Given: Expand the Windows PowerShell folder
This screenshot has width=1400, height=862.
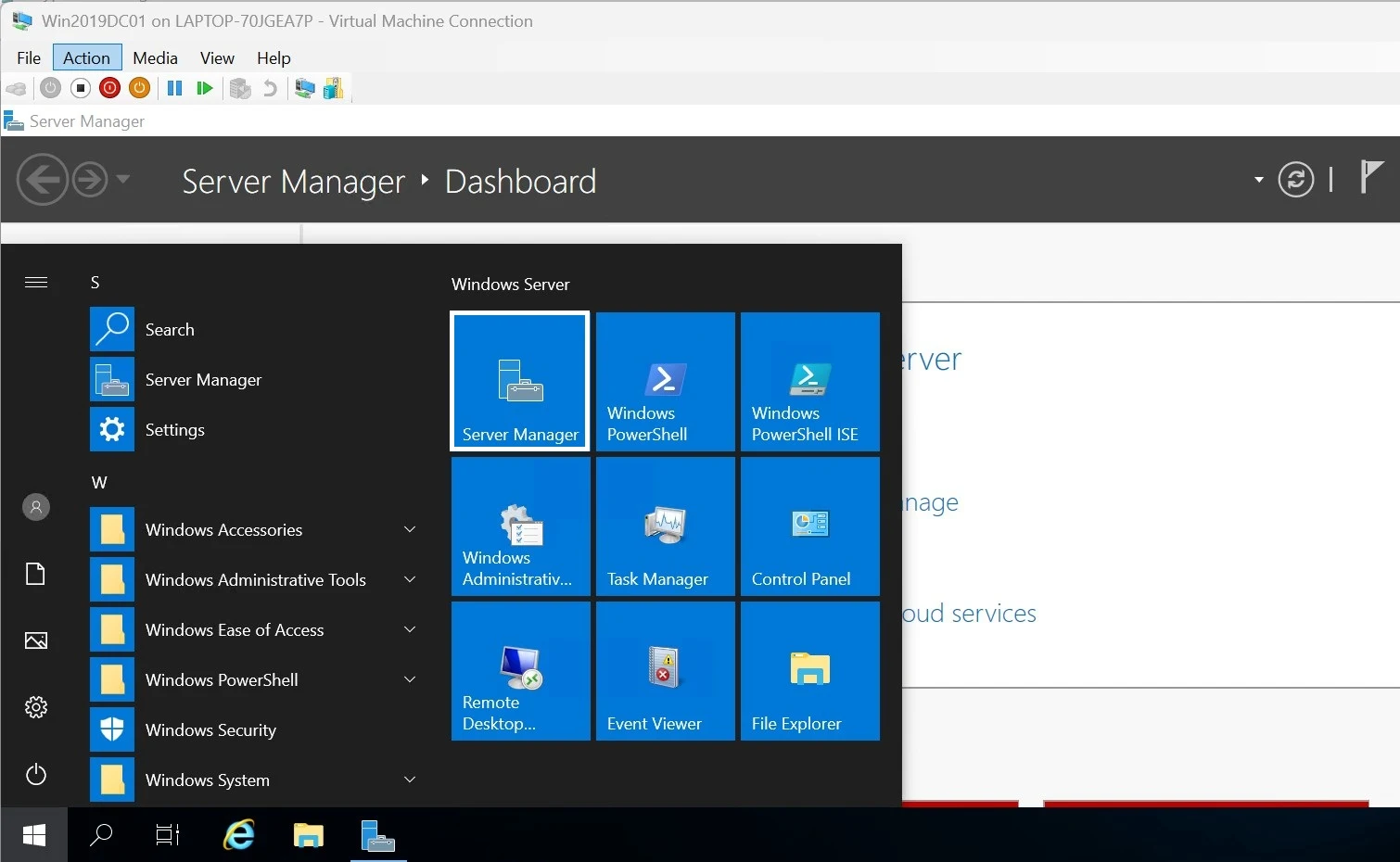Looking at the screenshot, I should [410, 679].
